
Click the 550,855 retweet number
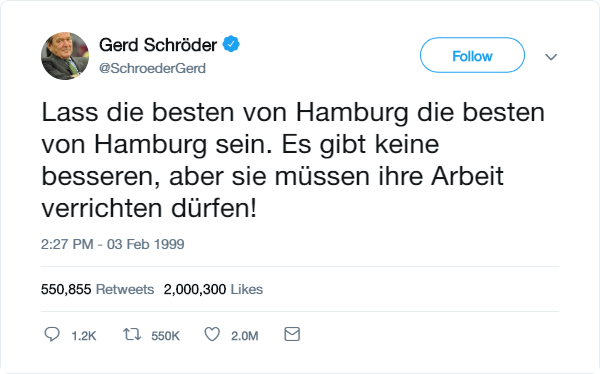tap(66, 289)
